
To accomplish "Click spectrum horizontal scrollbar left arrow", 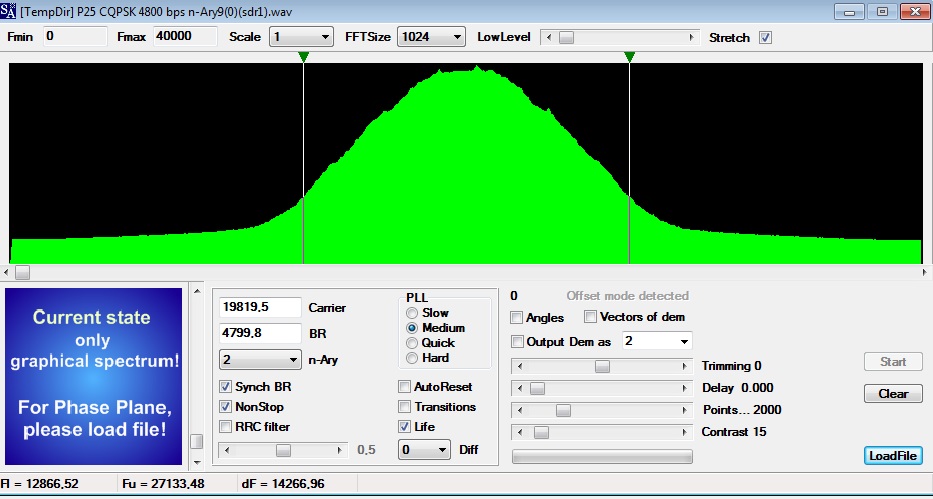I will pyautogui.click(x=6, y=272).
